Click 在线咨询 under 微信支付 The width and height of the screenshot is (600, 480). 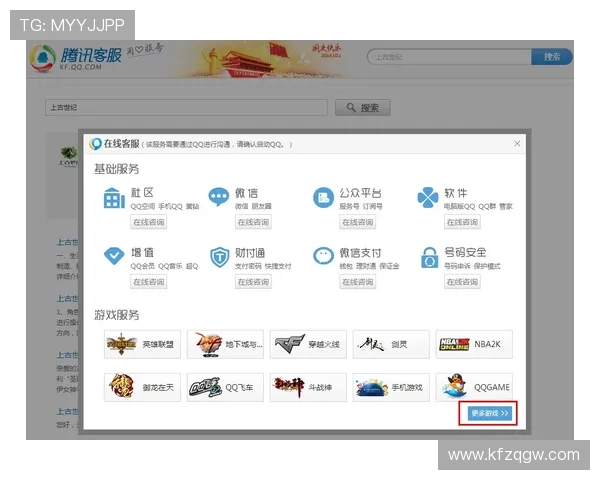pyautogui.click(x=358, y=282)
